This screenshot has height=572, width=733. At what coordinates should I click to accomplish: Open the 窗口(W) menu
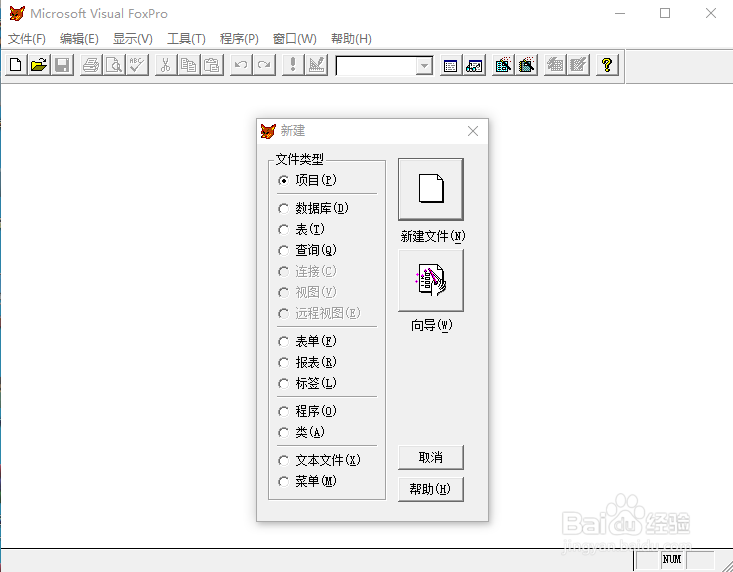(295, 39)
